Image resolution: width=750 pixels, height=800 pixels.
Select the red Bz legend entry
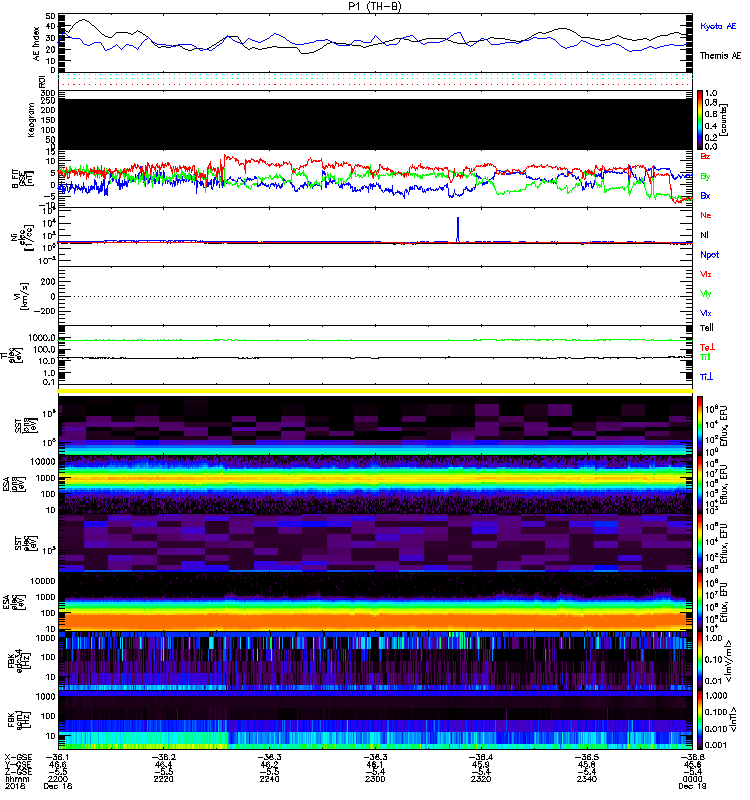click(x=706, y=157)
